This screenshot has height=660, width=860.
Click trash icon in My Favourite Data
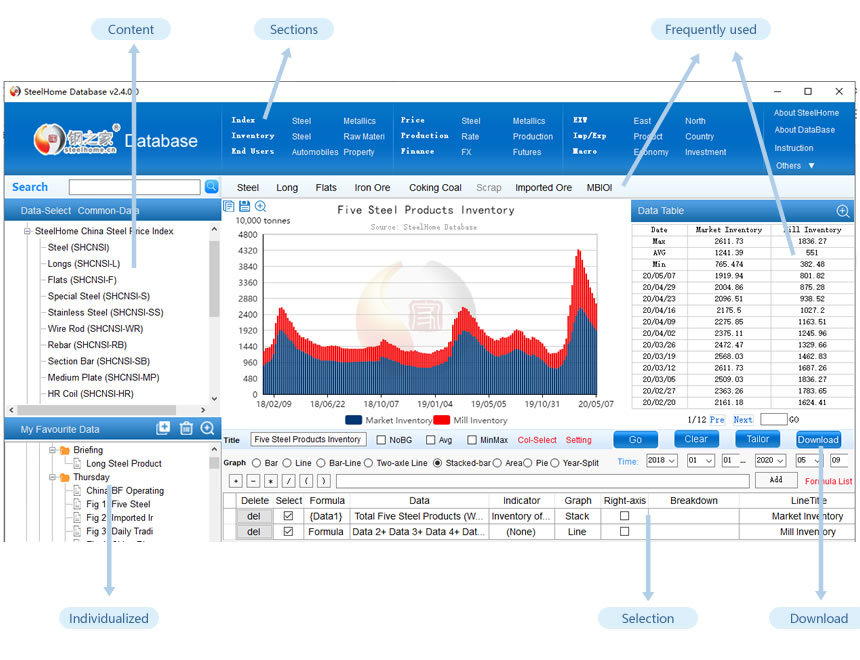click(x=185, y=428)
